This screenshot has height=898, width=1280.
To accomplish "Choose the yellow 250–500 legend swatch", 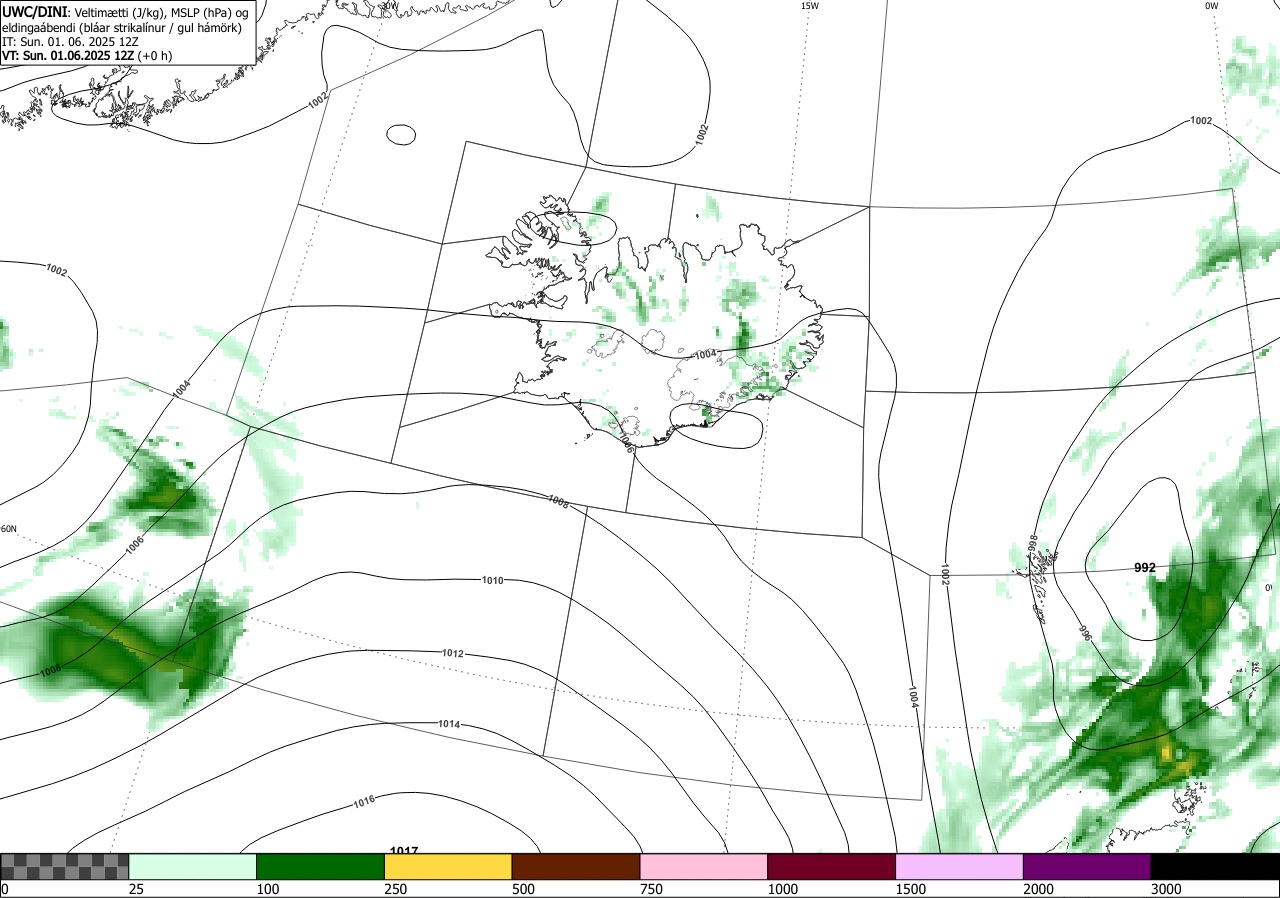I will pos(448,866).
